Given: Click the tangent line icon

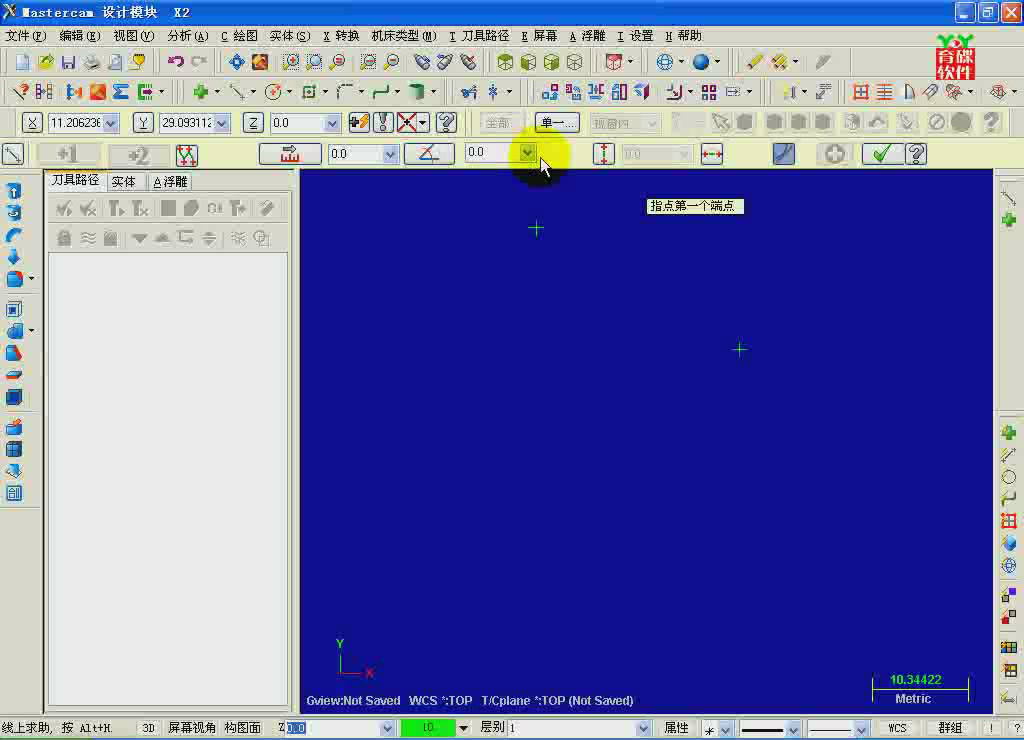Looking at the screenshot, I should click(x=784, y=154).
